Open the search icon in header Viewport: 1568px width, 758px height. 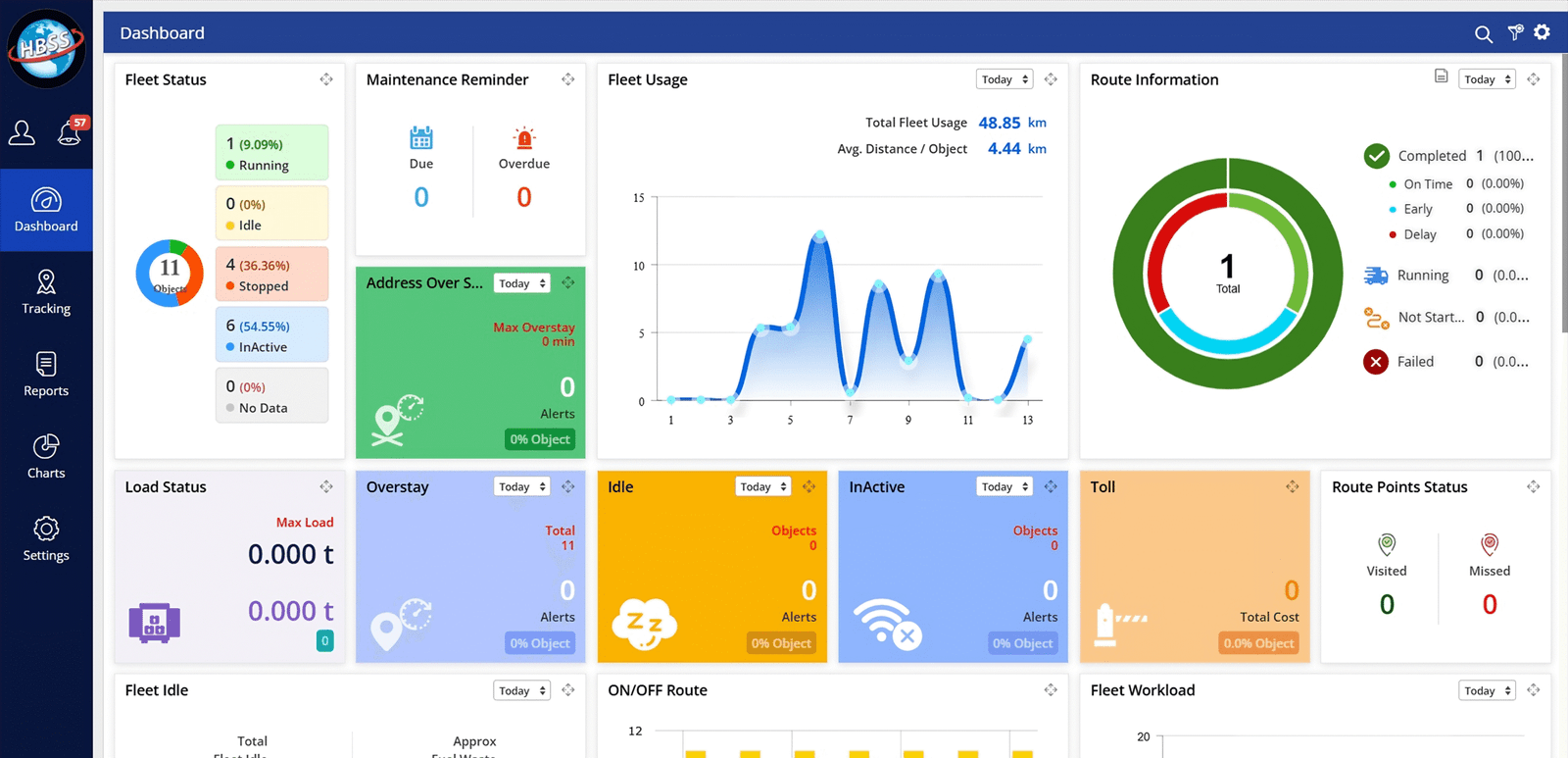click(x=1484, y=34)
